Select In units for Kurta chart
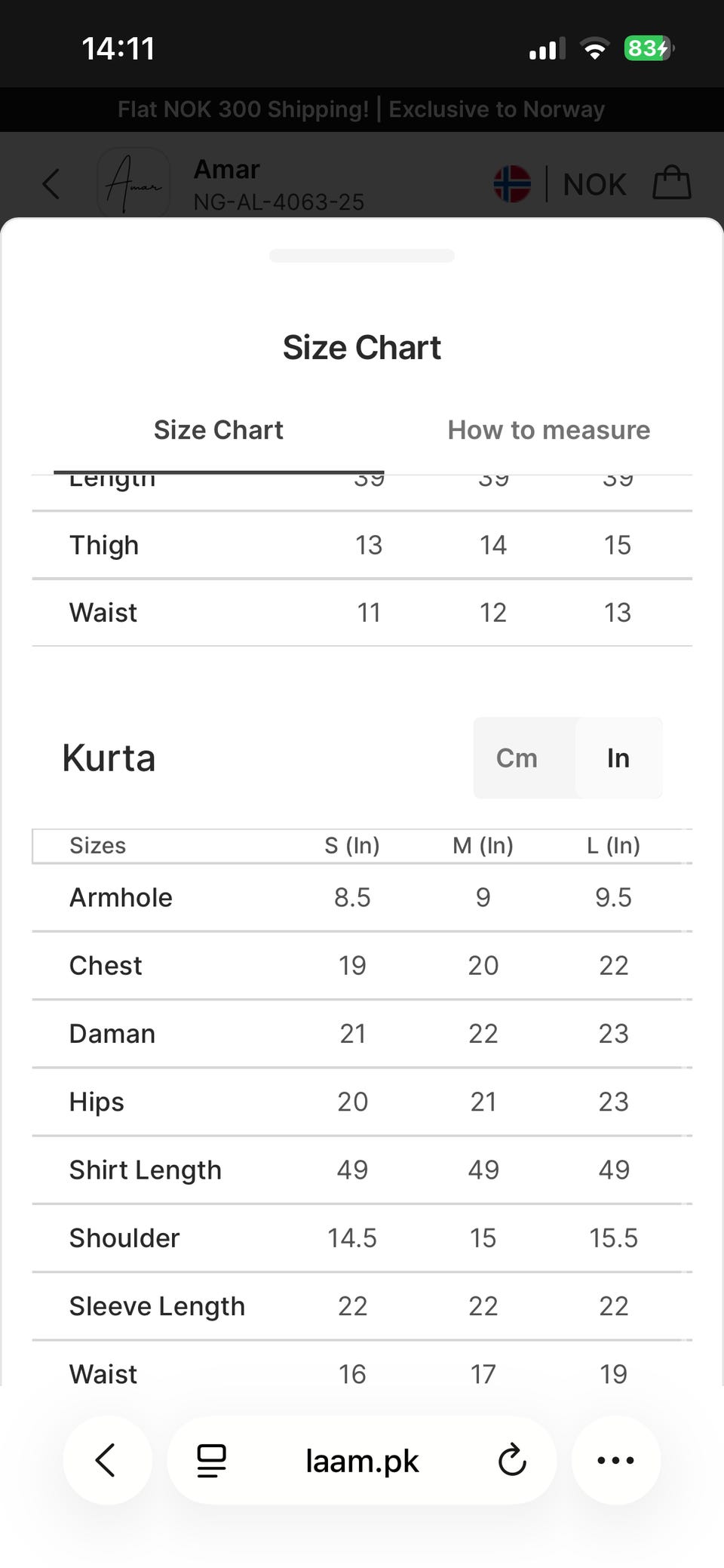Screen dimensions: 724x1568 click(x=618, y=758)
